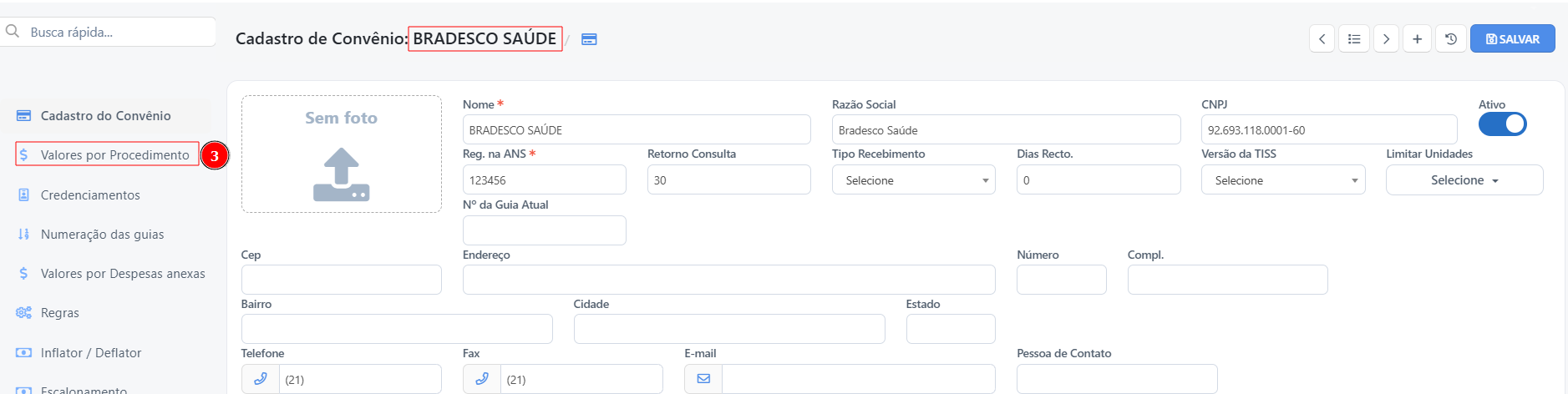Click the Nome input field
Viewport: 1568px width, 394px height.
(x=637, y=130)
